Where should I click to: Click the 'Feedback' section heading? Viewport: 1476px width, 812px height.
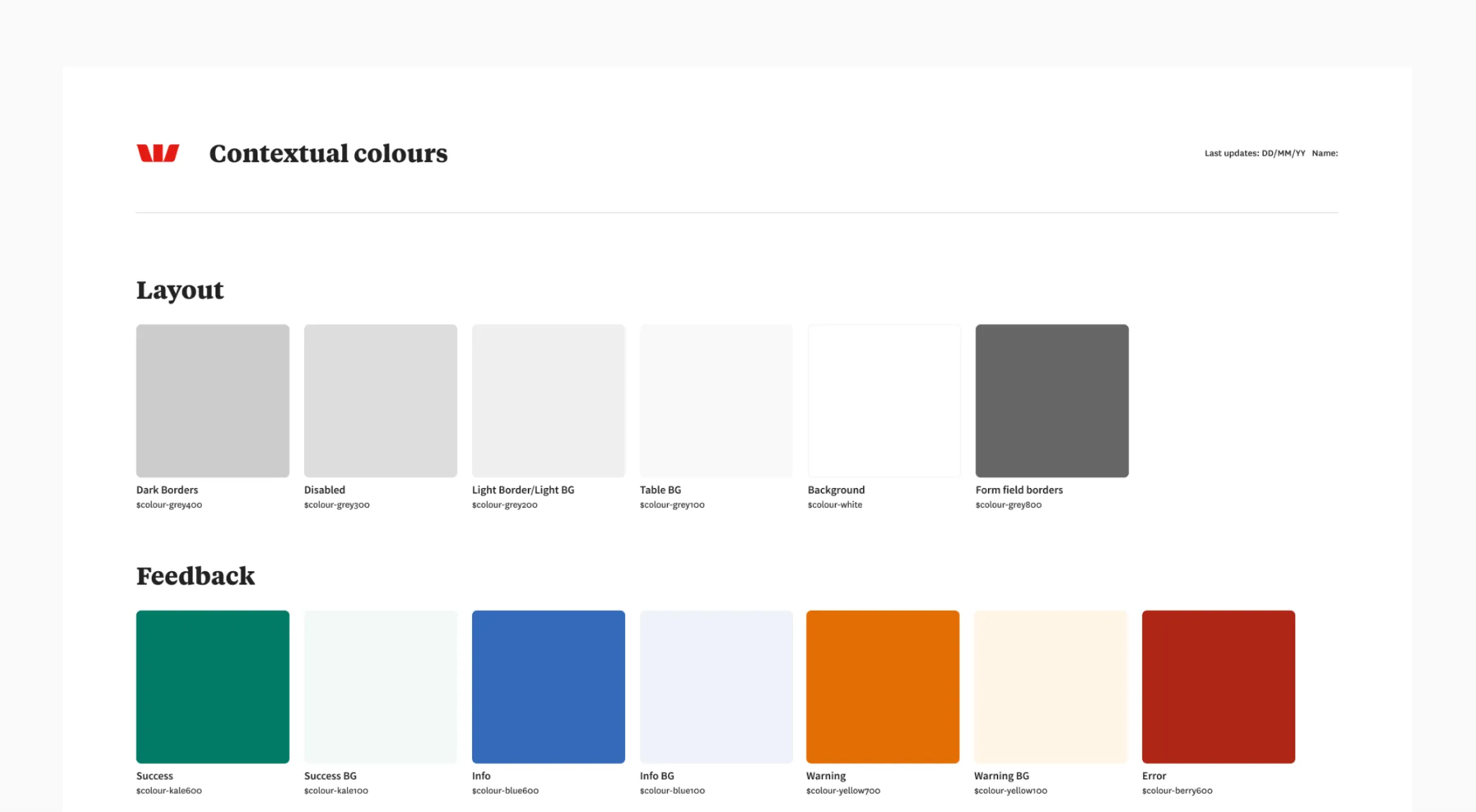(x=195, y=576)
